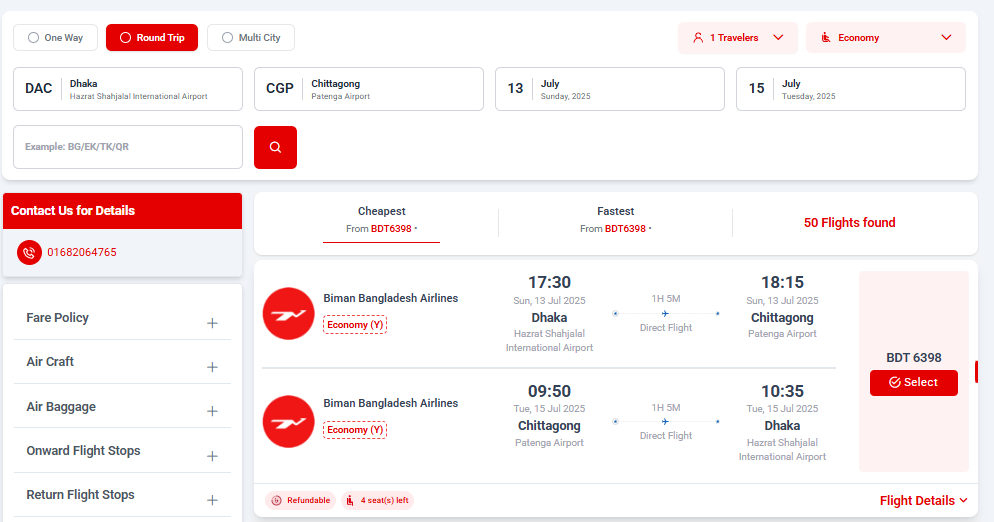Expand the Air Baggage filter section

[122, 407]
